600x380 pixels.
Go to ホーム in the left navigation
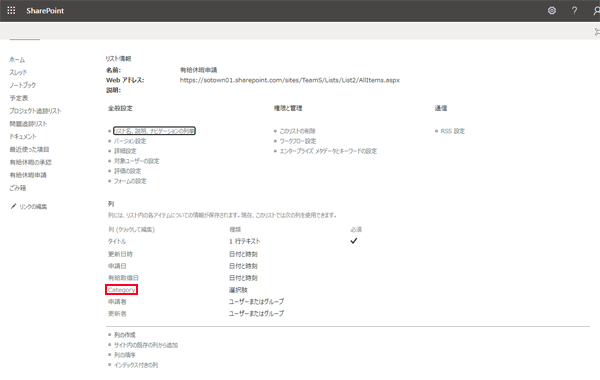pos(17,60)
